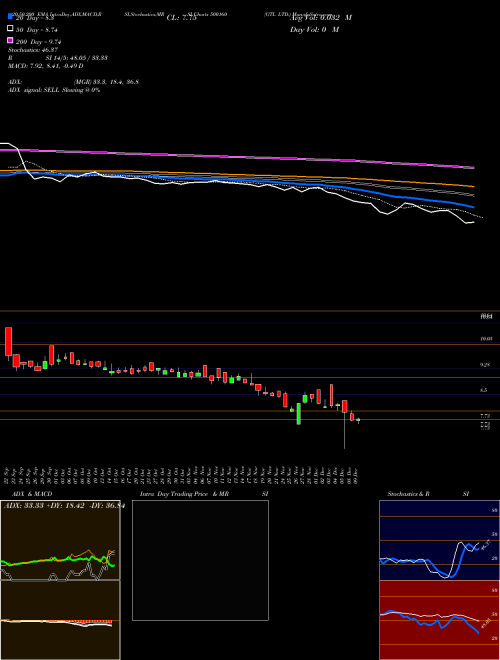Click the tall first red candlestick
500x660 pixels.
8,341
